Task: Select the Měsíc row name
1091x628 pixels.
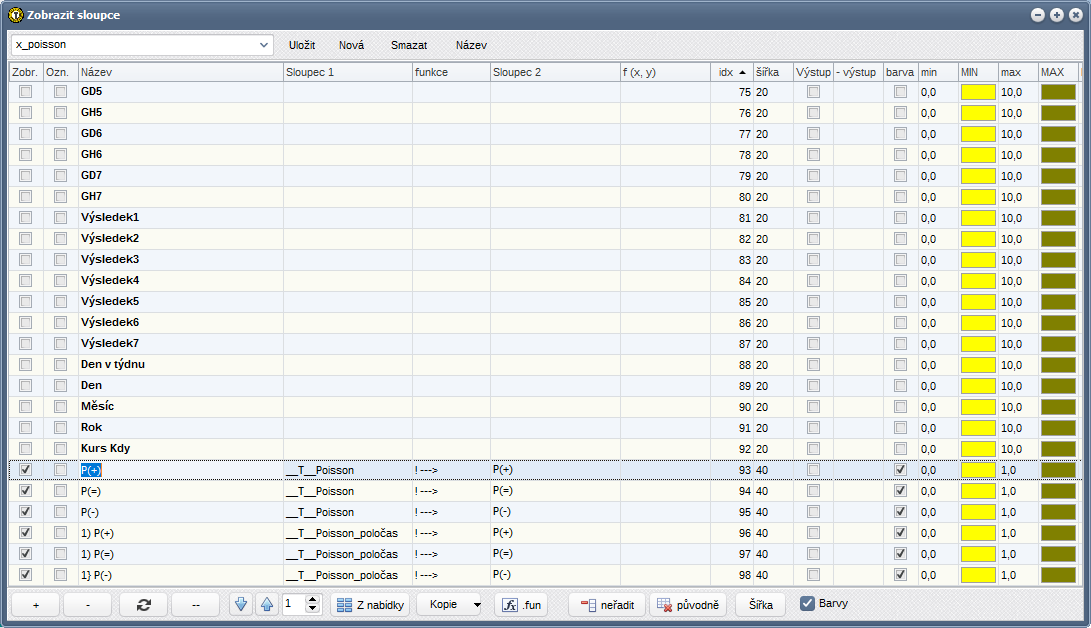Action: click(x=97, y=406)
